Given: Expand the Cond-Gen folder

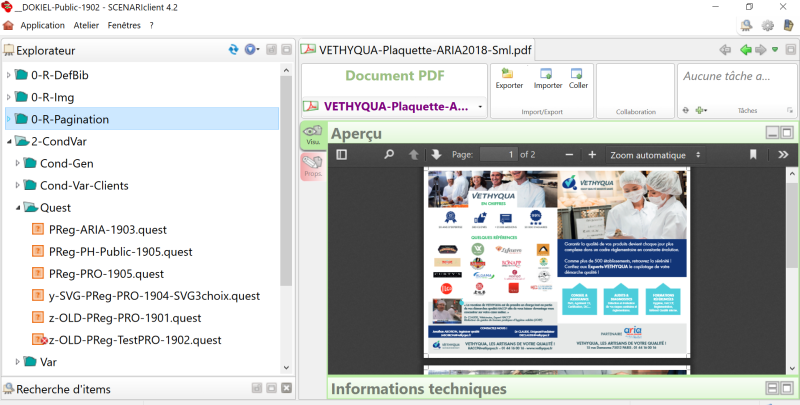Looking at the screenshot, I should click(x=18, y=163).
